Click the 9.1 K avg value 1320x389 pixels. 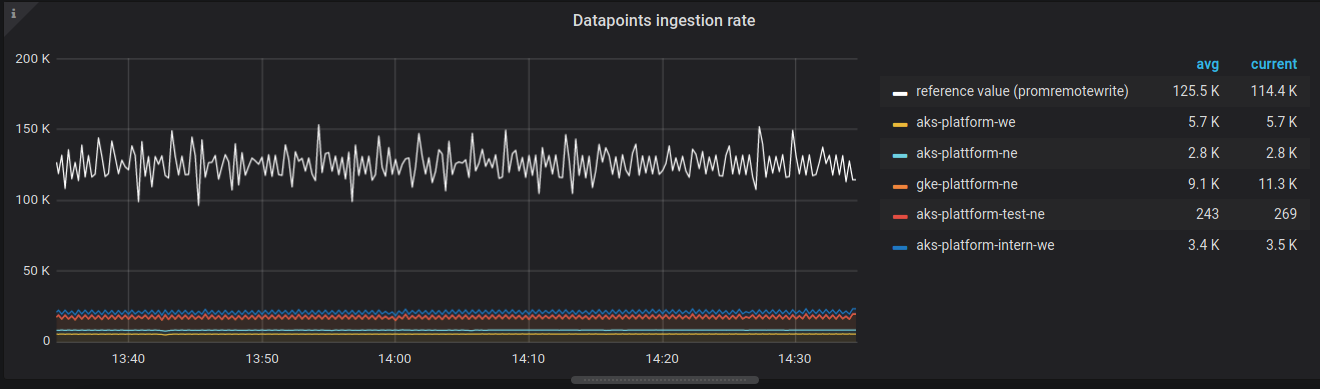click(1203, 184)
